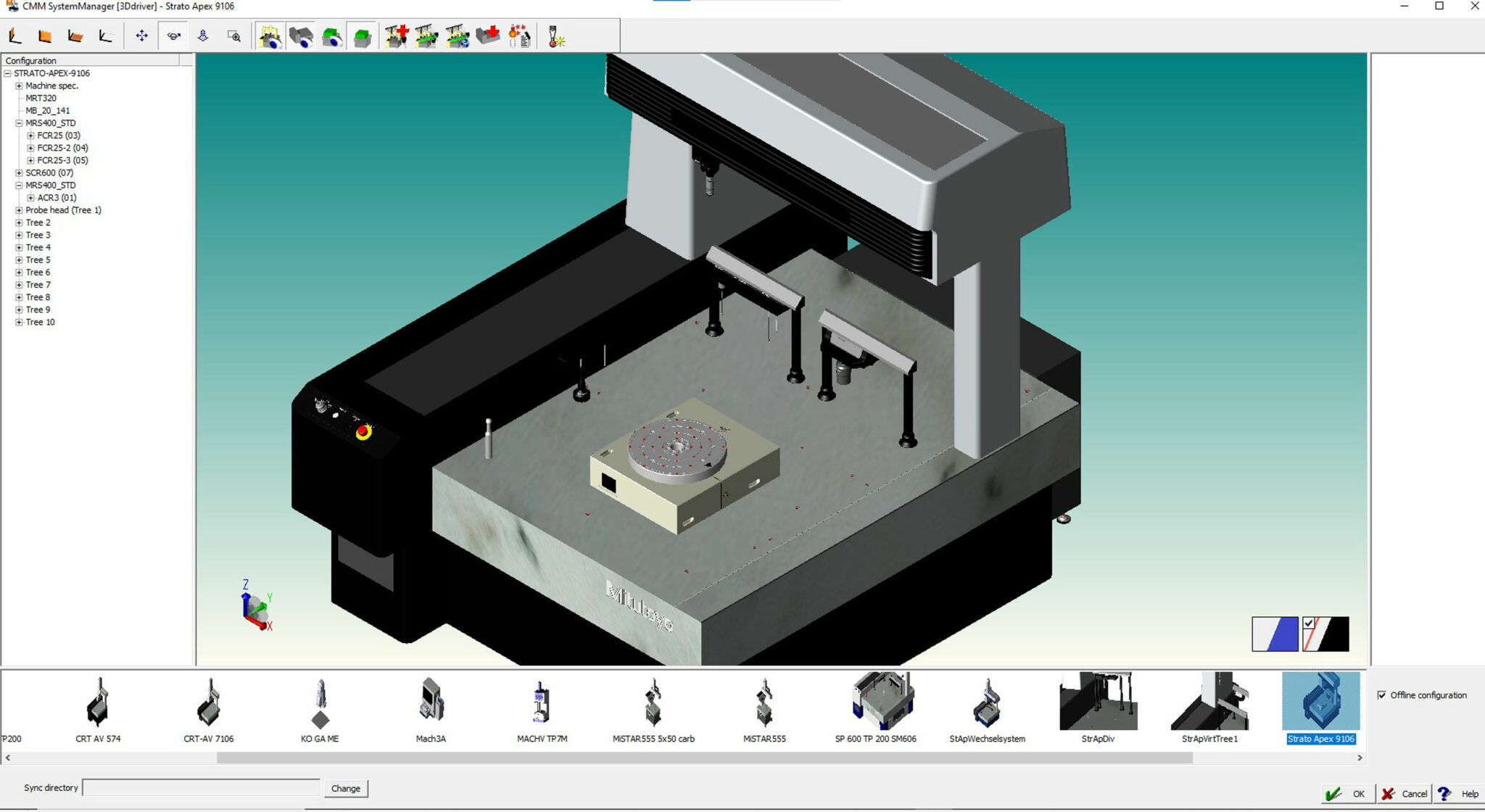This screenshot has height=812, width=1485.
Task: Click the thermometer temperature icon in toolbar
Action: pos(555,36)
